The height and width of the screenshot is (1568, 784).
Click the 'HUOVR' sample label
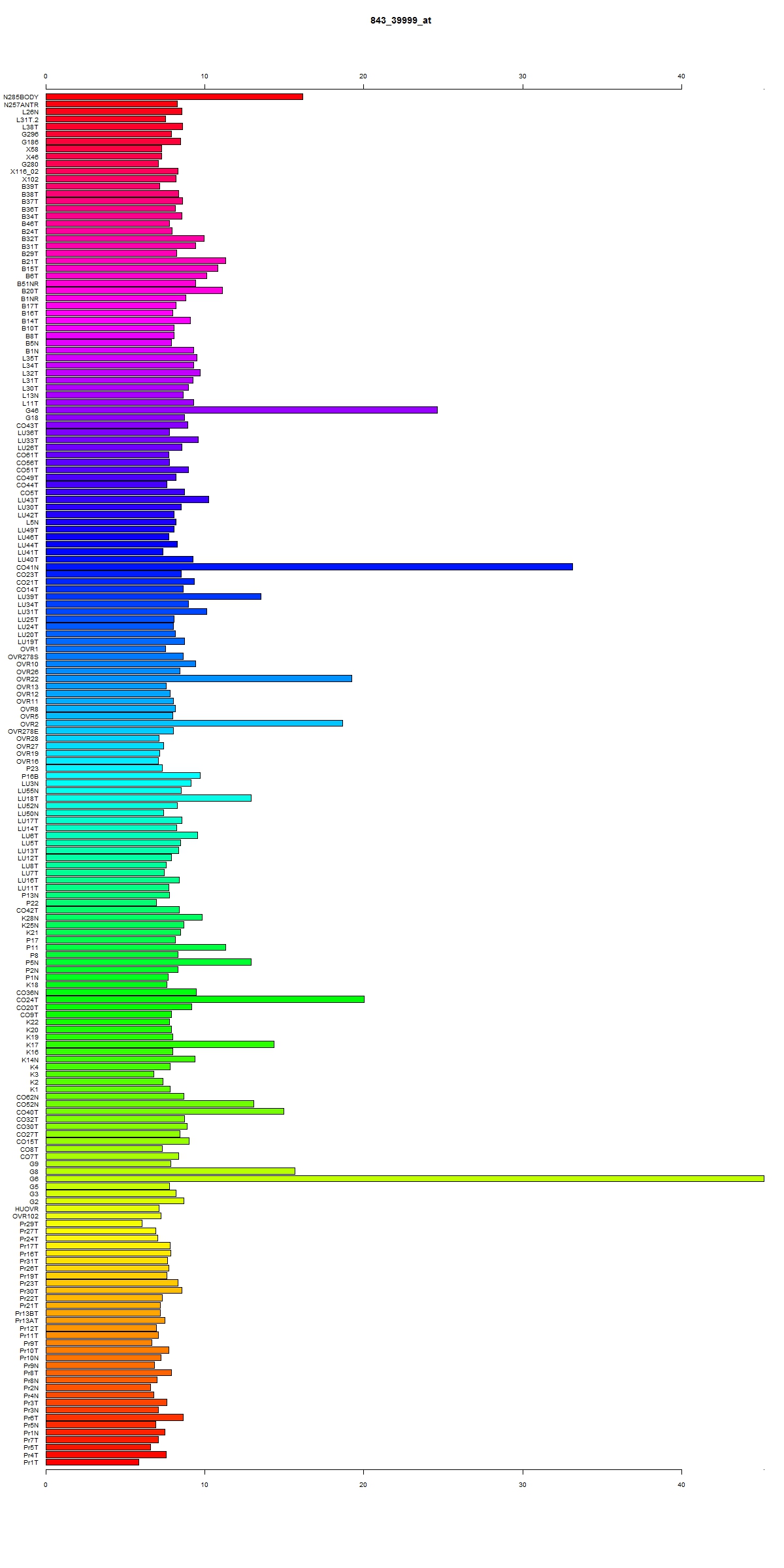[27, 1209]
